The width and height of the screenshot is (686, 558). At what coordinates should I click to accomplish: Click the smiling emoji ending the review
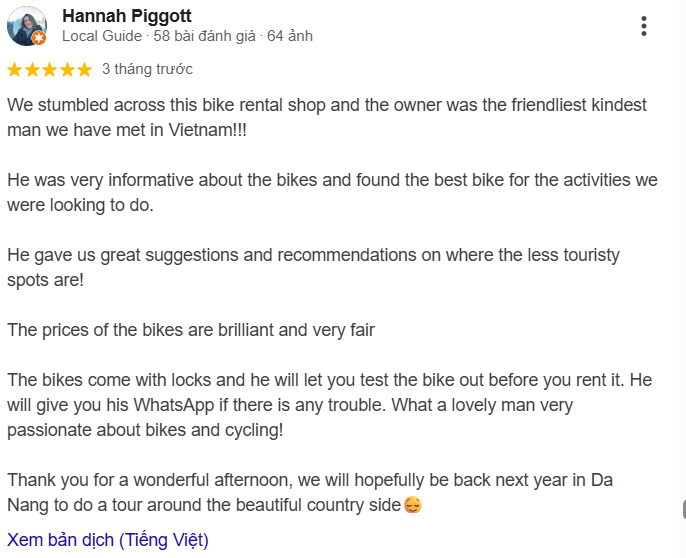point(413,505)
